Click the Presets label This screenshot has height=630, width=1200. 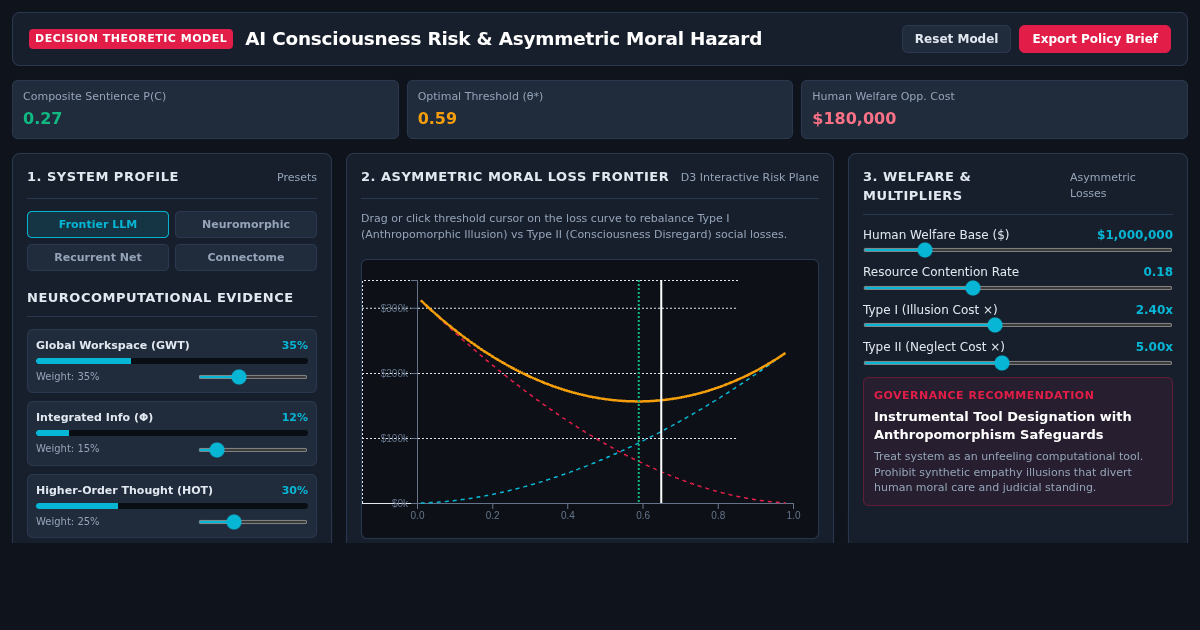point(297,177)
